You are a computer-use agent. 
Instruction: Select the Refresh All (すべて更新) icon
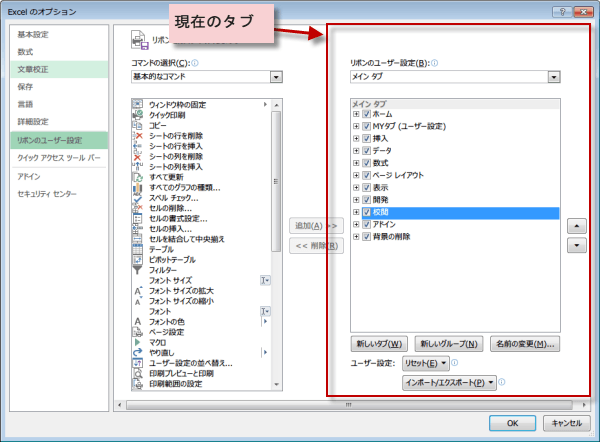pos(137,176)
